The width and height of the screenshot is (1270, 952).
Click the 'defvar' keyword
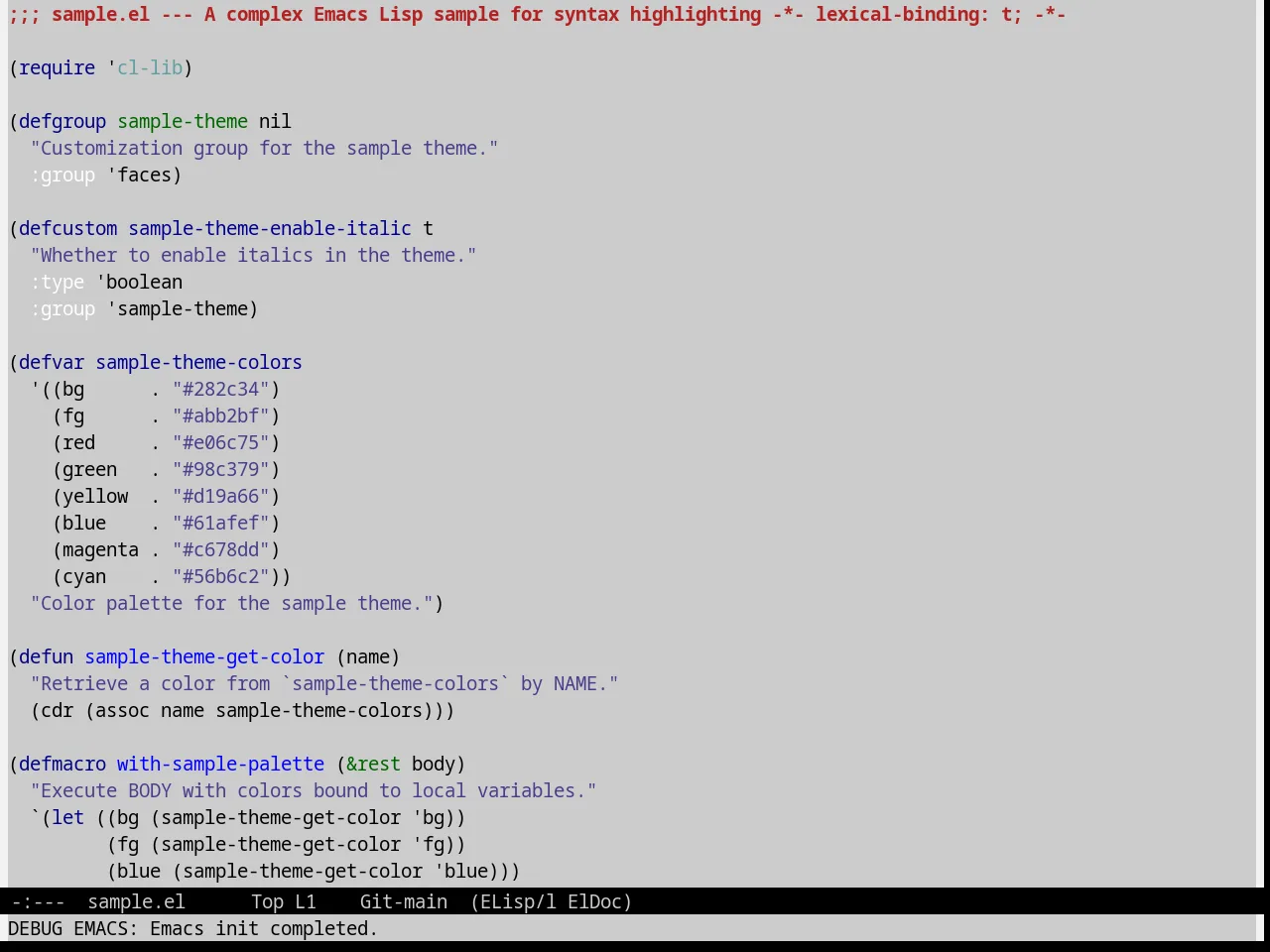tap(52, 362)
